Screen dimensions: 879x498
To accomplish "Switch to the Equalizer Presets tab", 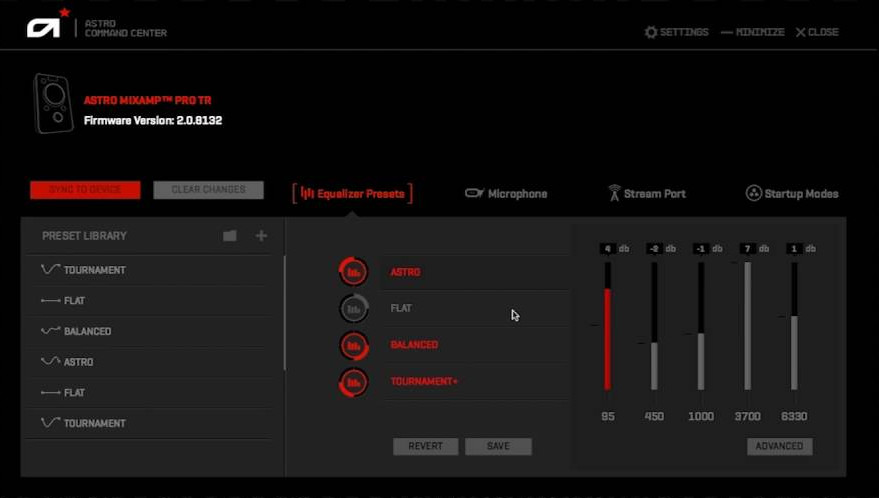I will click(x=353, y=193).
